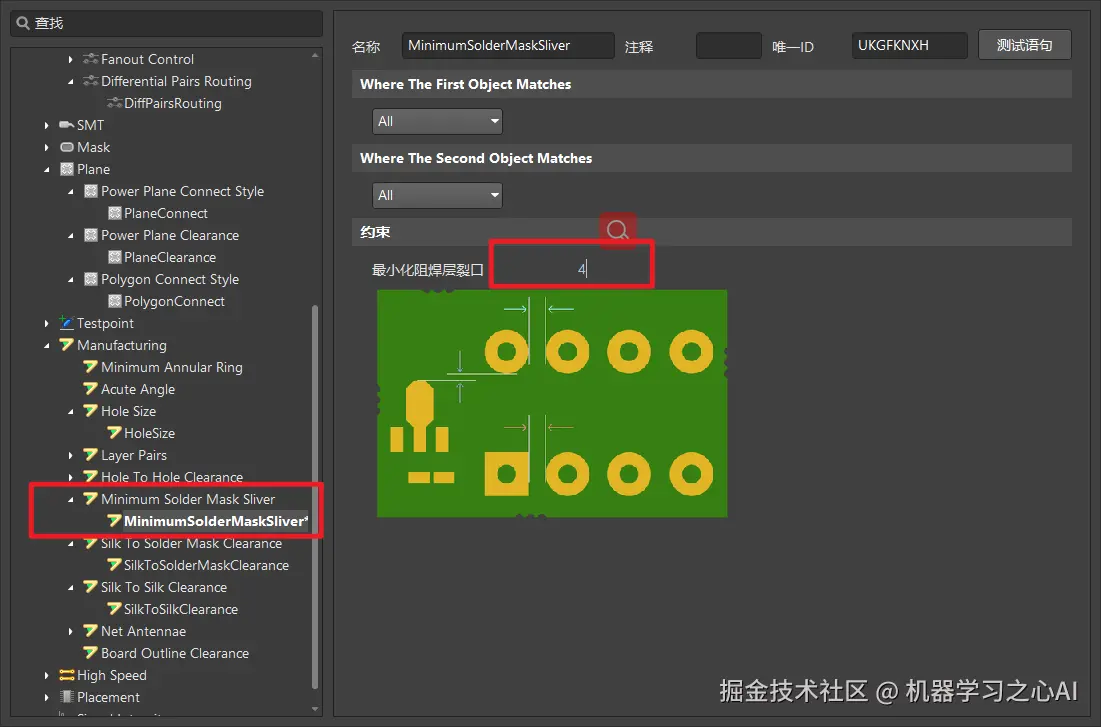Click the Polygon Connect Style icon
Screen dimensions: 1101x727
[91, 279]
